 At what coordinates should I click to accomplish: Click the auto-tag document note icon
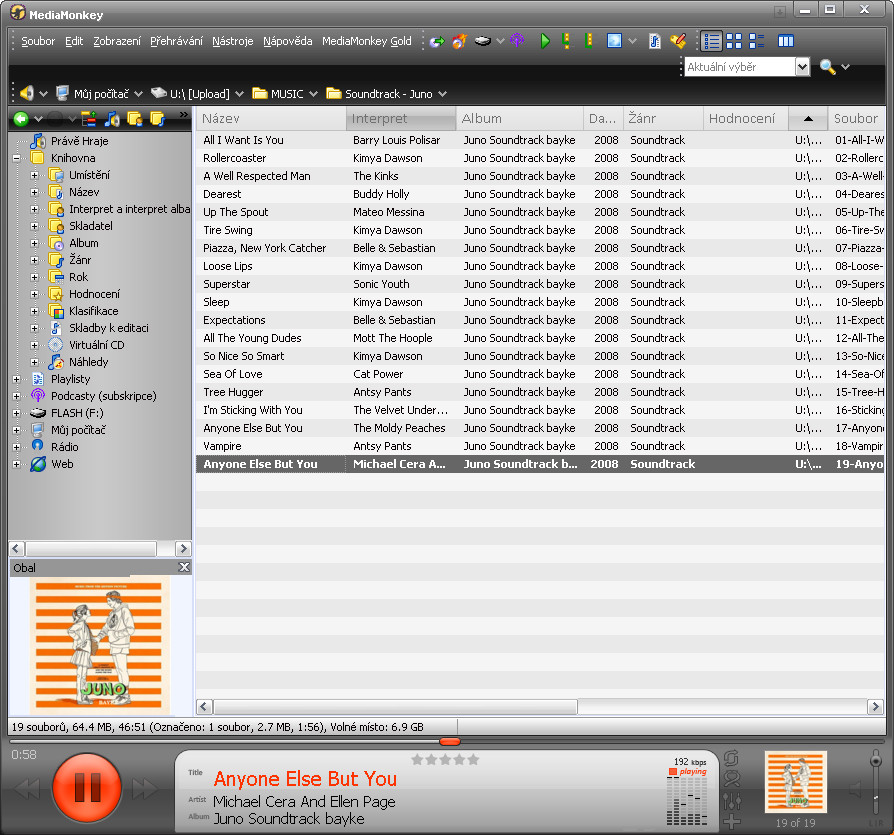pos(655,41)
